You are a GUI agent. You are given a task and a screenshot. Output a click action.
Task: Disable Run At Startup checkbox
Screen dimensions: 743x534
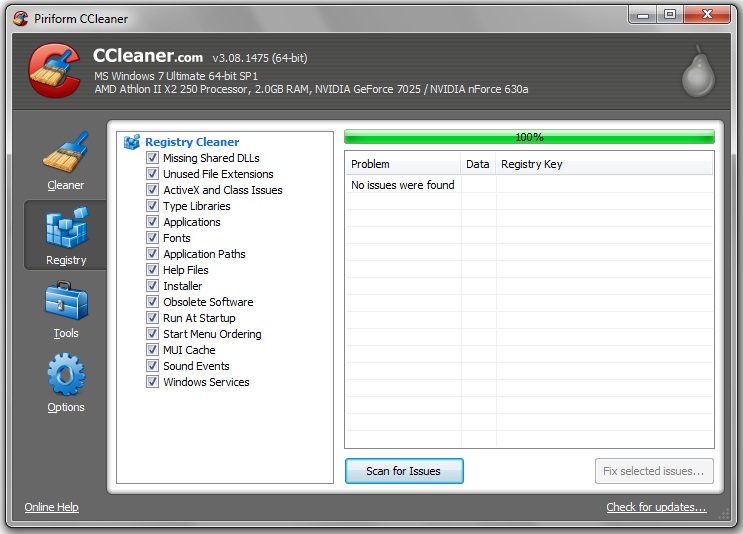[152, 317]
